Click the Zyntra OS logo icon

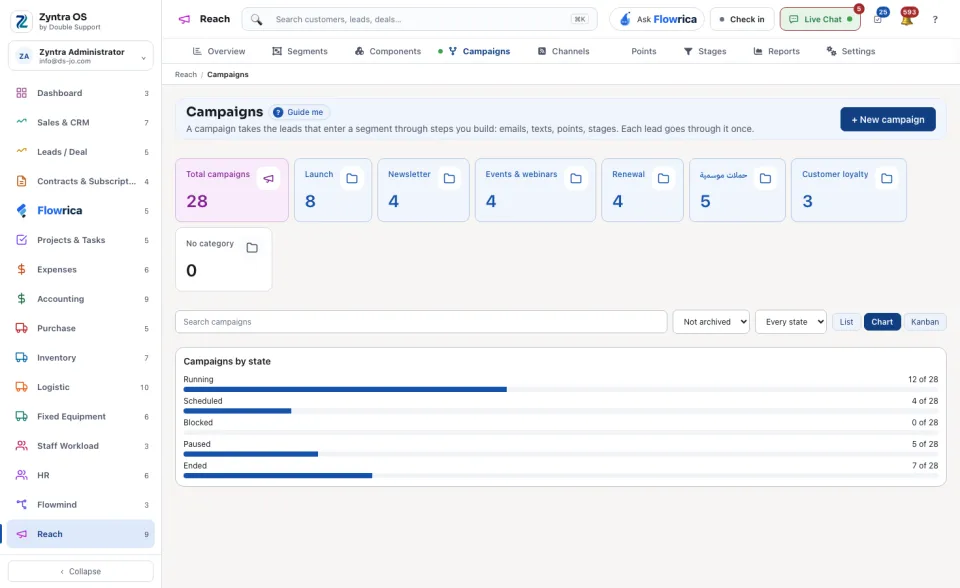coord(21,21)
